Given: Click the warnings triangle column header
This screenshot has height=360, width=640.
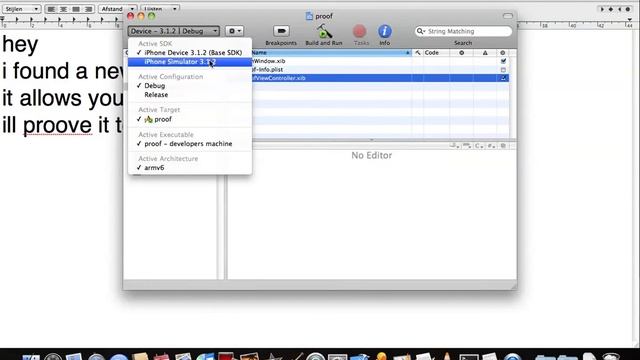Looking at the screenshot, I should [485, 53].
